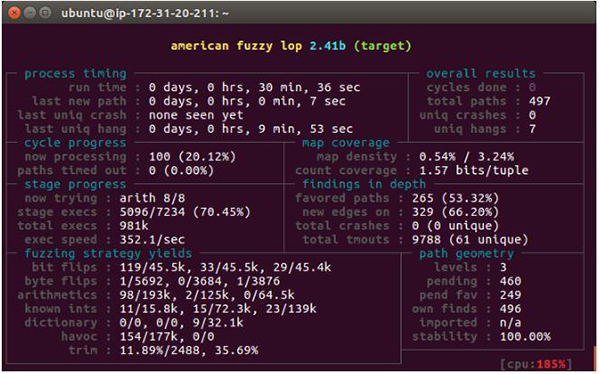
Task: Click cycles done value
Action: 532,87
